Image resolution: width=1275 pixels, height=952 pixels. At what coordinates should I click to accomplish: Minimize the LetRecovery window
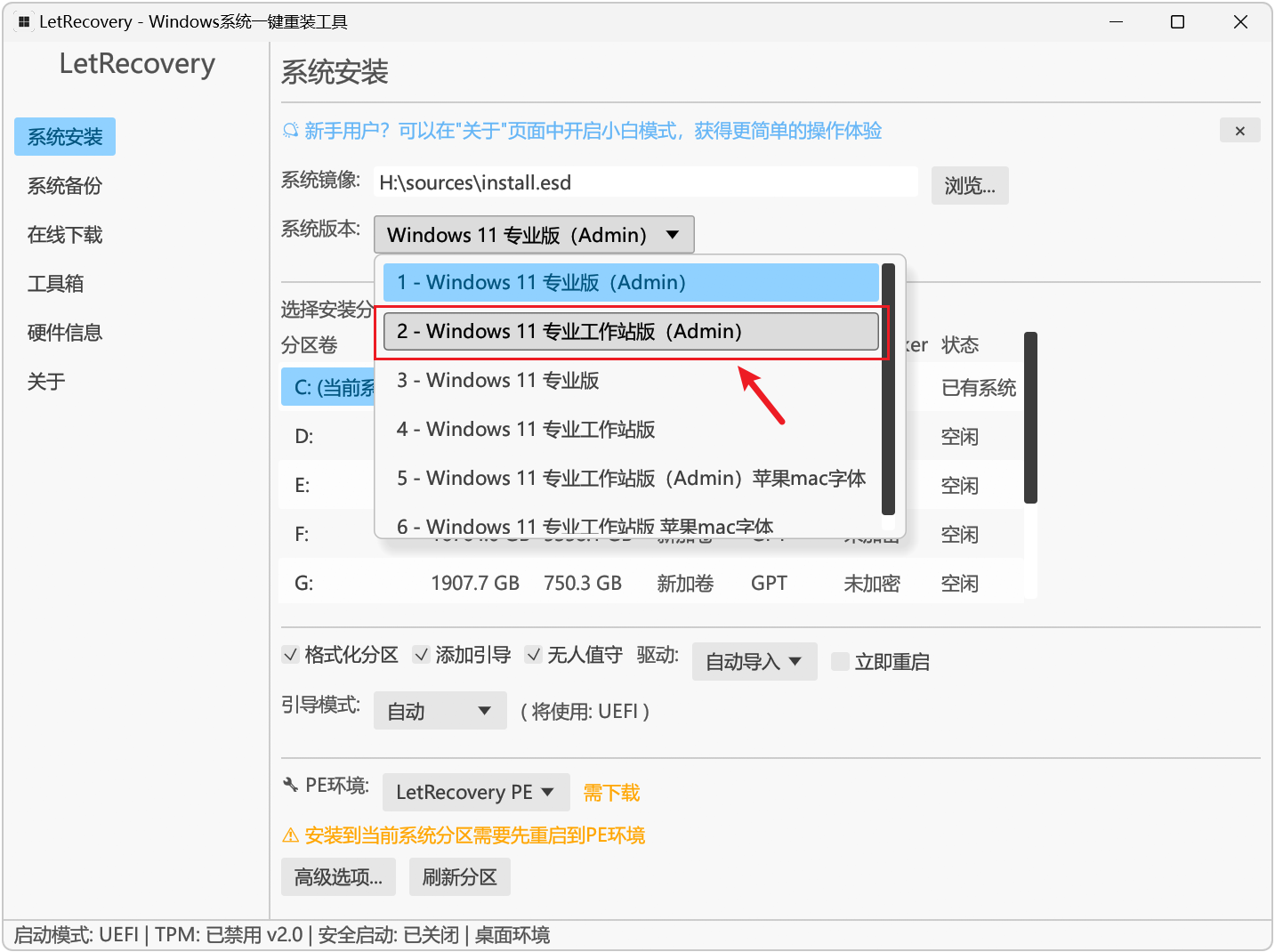[1117, 21]
